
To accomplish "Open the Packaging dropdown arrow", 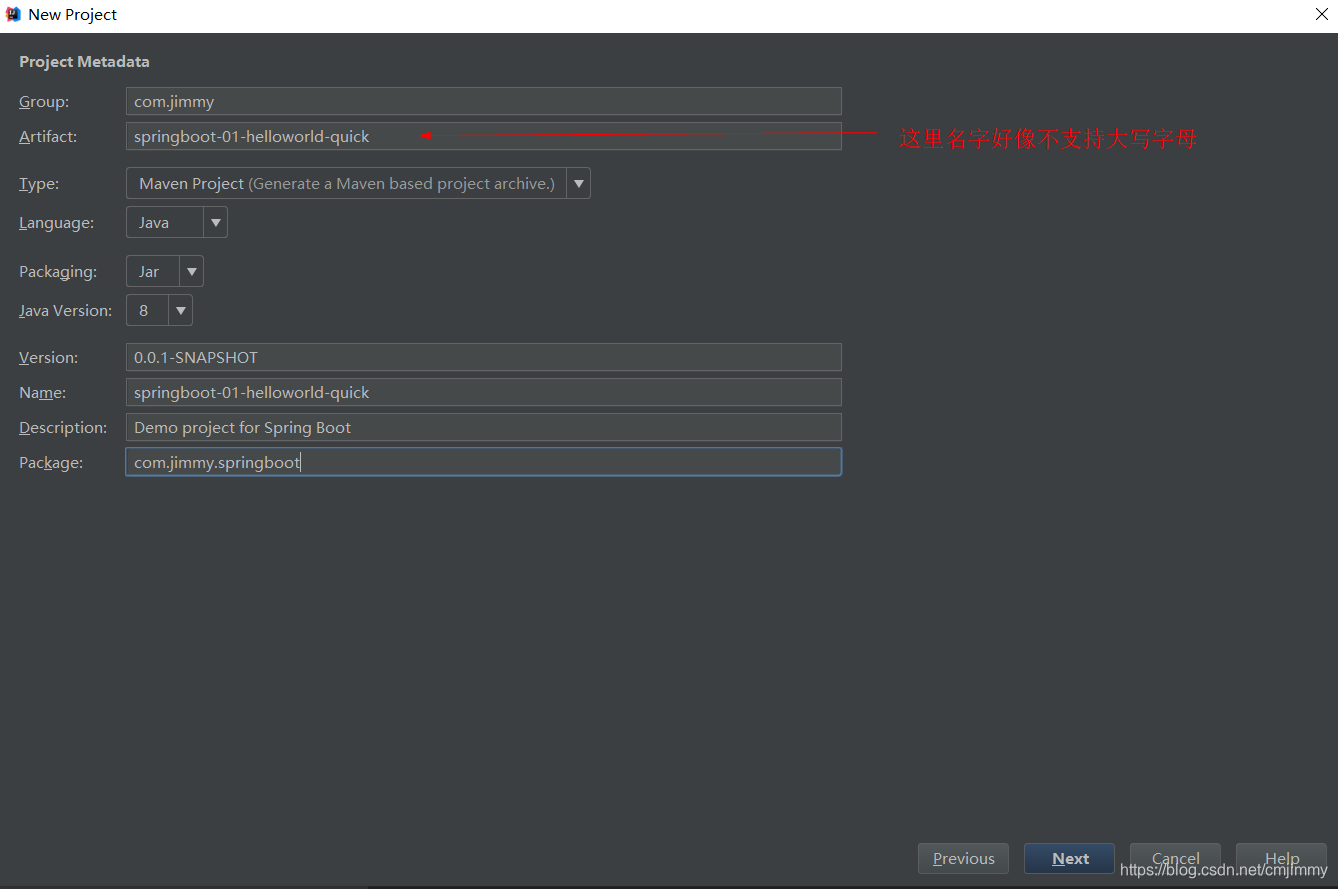I will [191, 271].
